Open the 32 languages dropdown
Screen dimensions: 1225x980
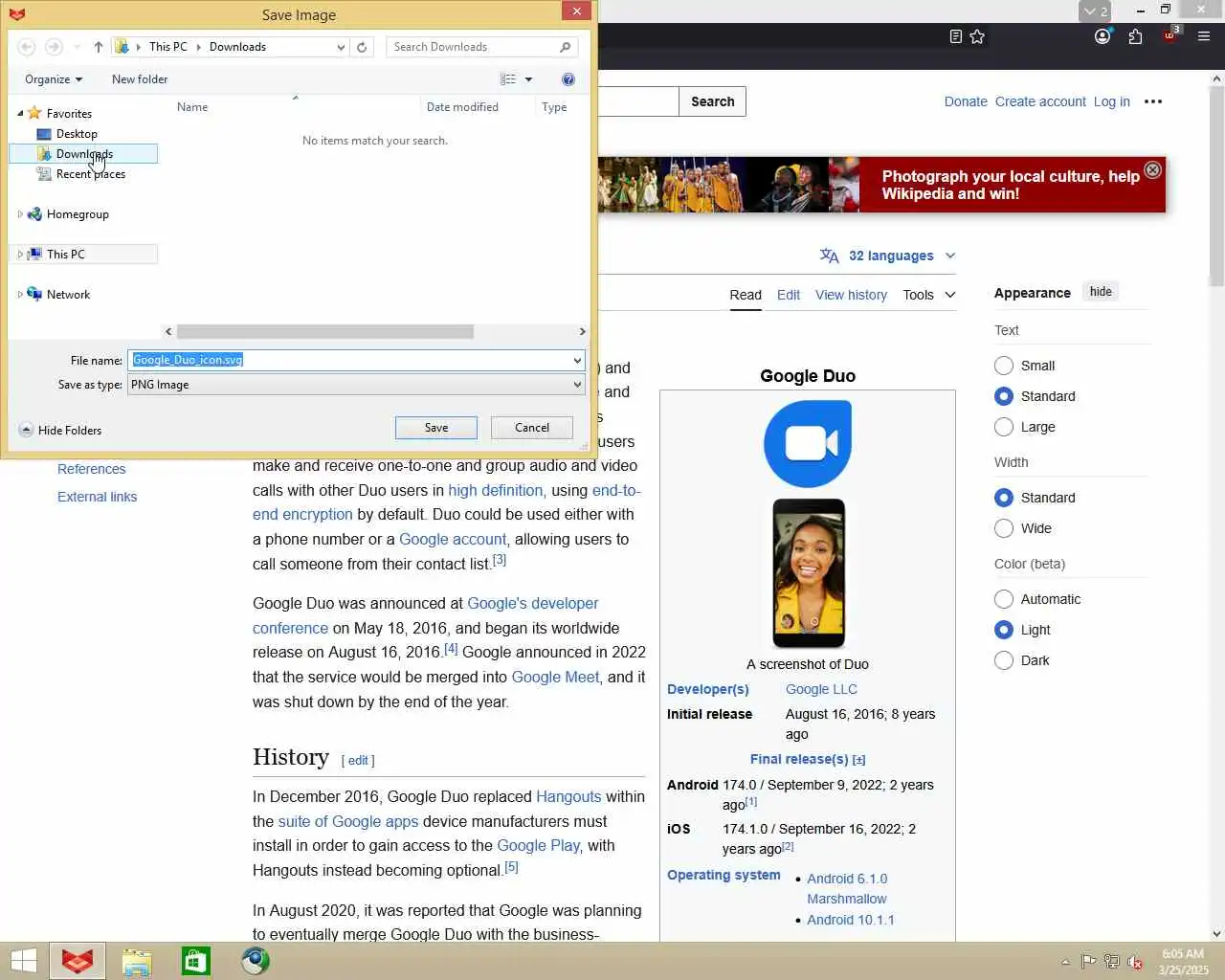[x=888, y=256]
